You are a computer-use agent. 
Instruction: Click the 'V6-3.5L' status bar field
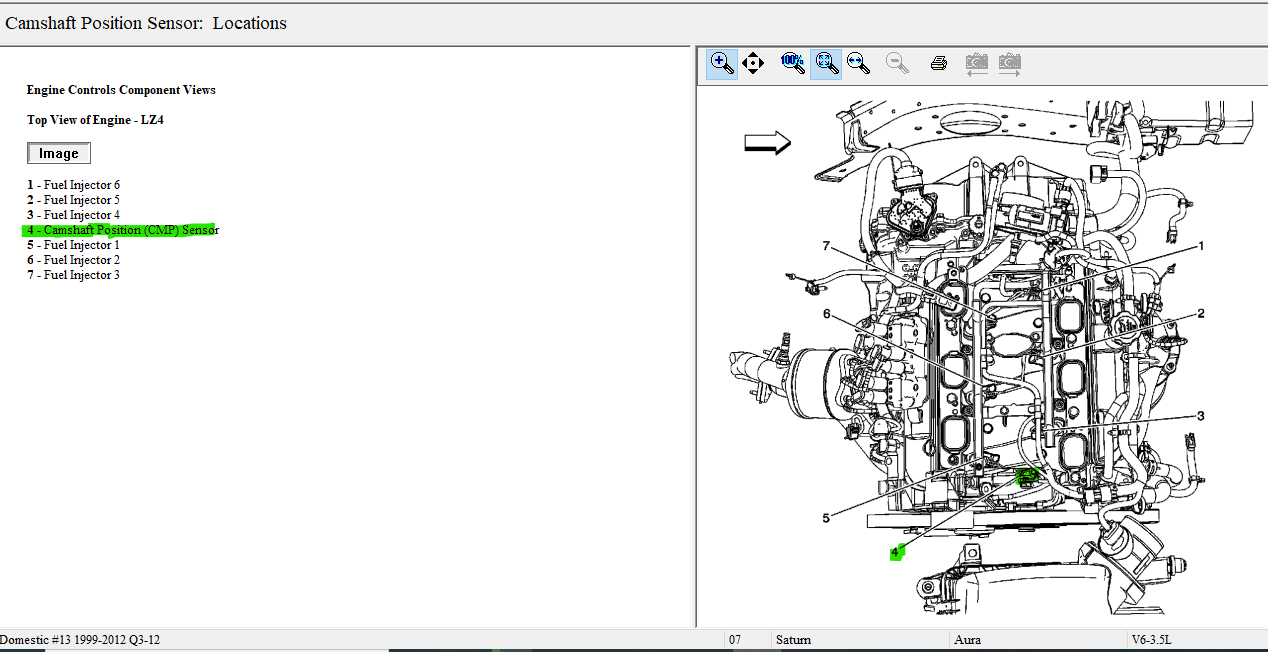tap(1198, 640)
